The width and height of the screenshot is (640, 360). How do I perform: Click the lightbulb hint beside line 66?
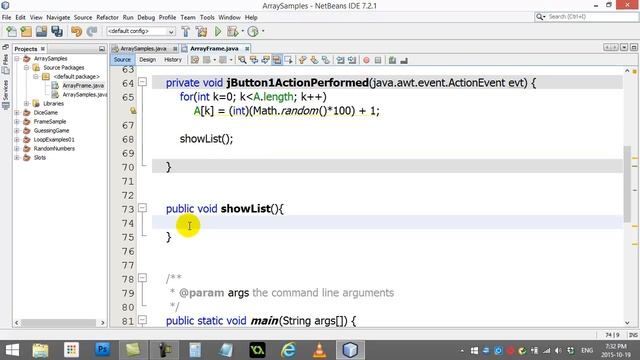[133, 111]
